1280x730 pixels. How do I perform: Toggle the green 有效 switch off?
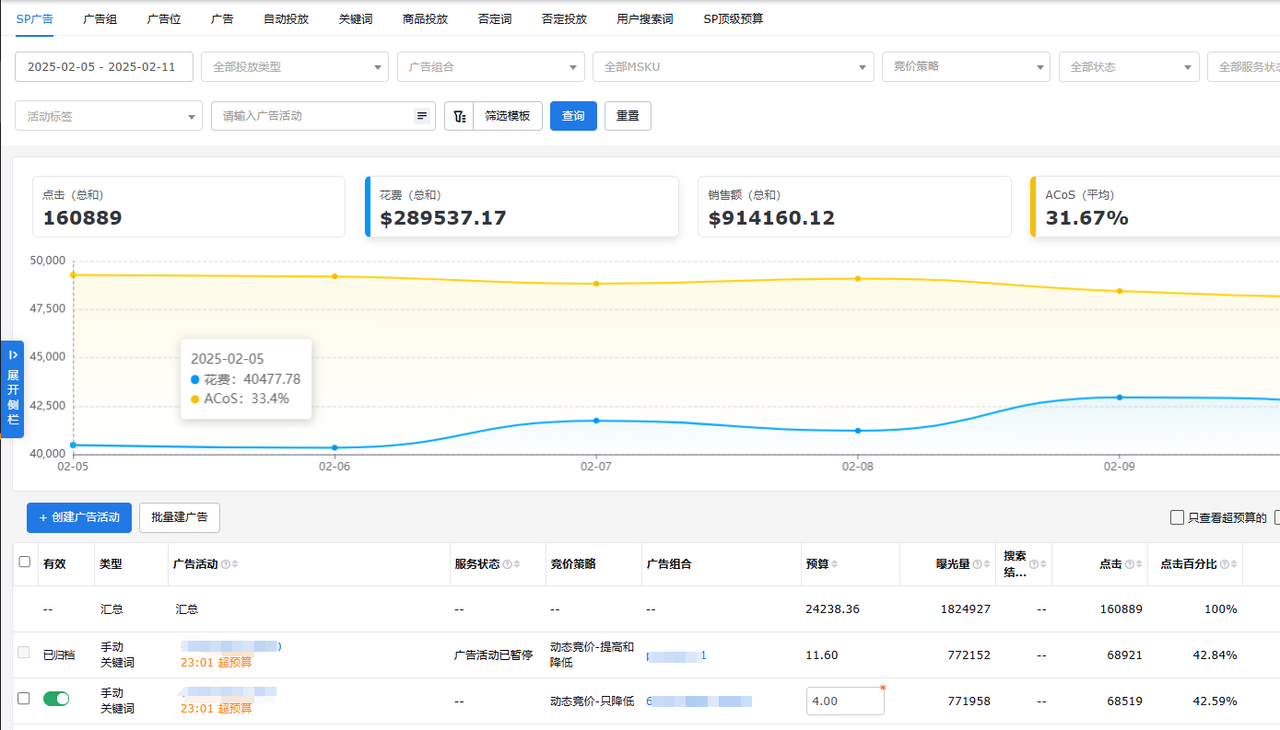point(56,699)
